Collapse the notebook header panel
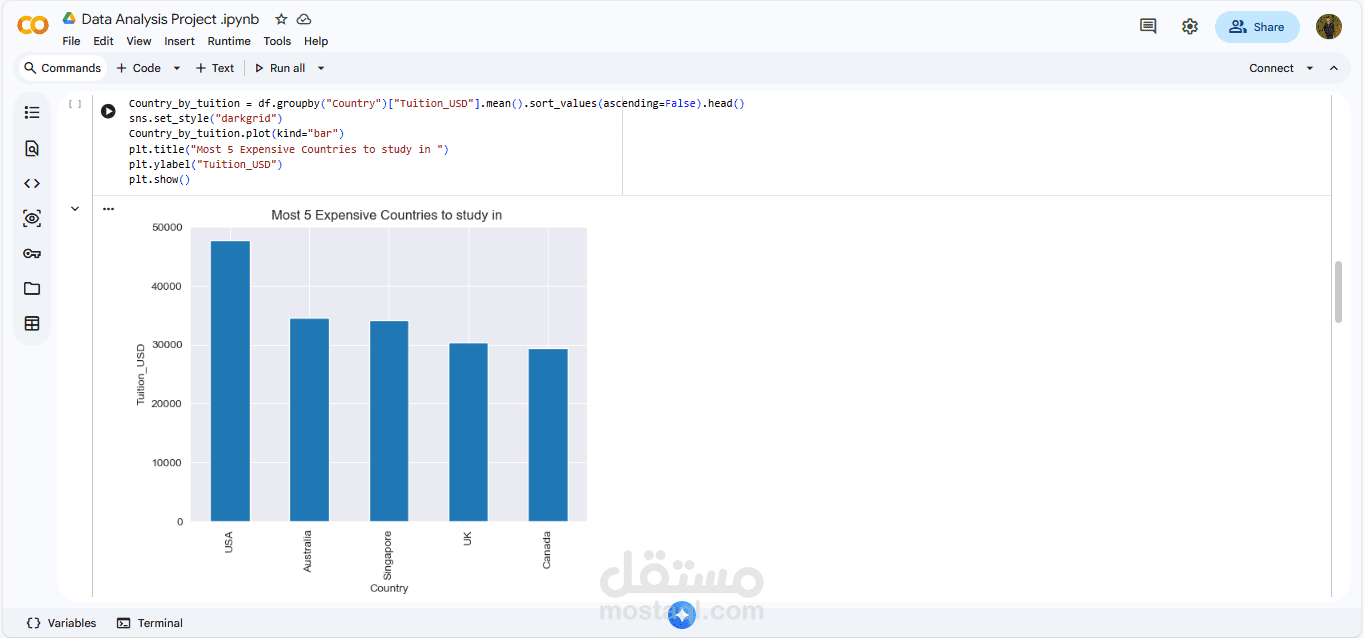1364x638 pixels. [x=1334, y=67]
